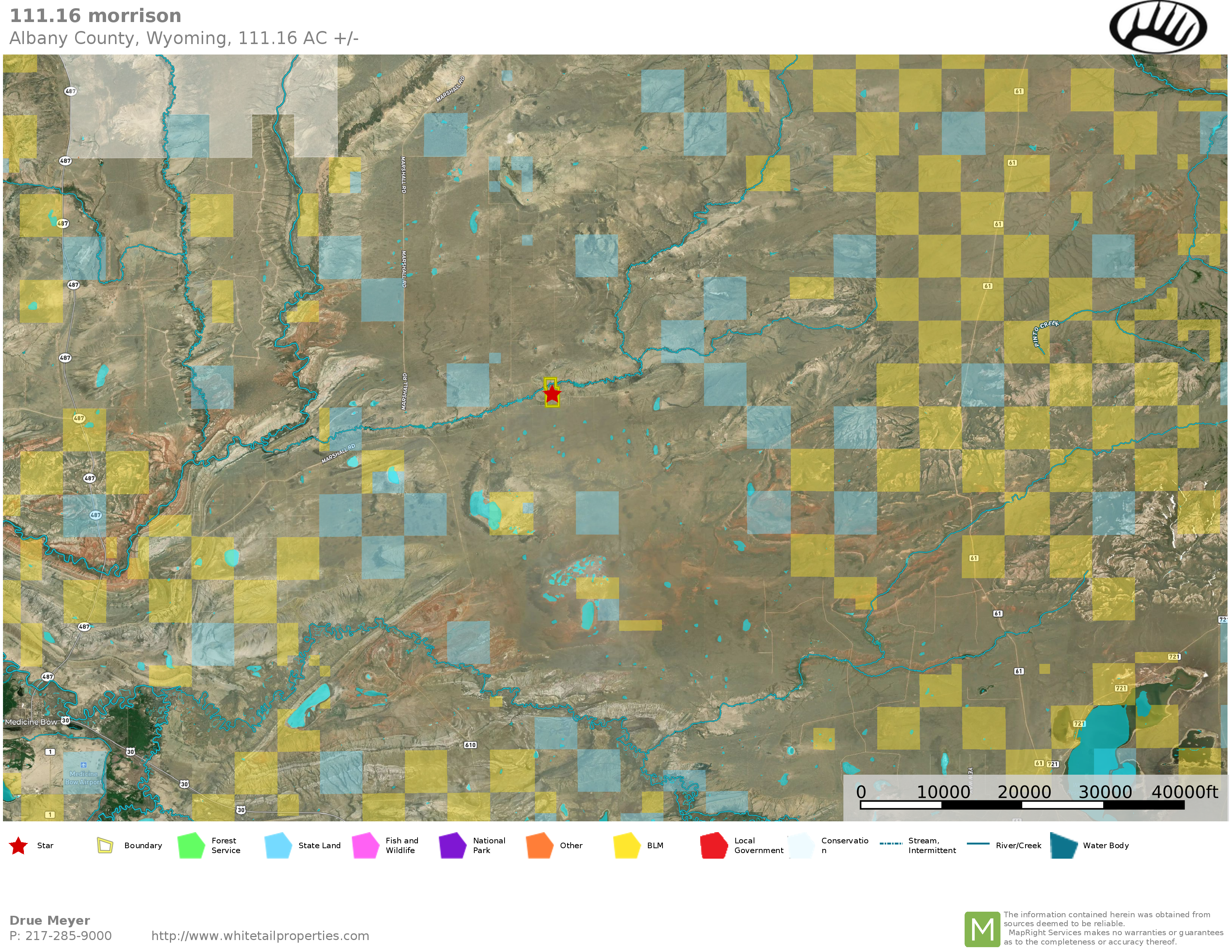Click the red Star legend icon

tap(19, 845)
